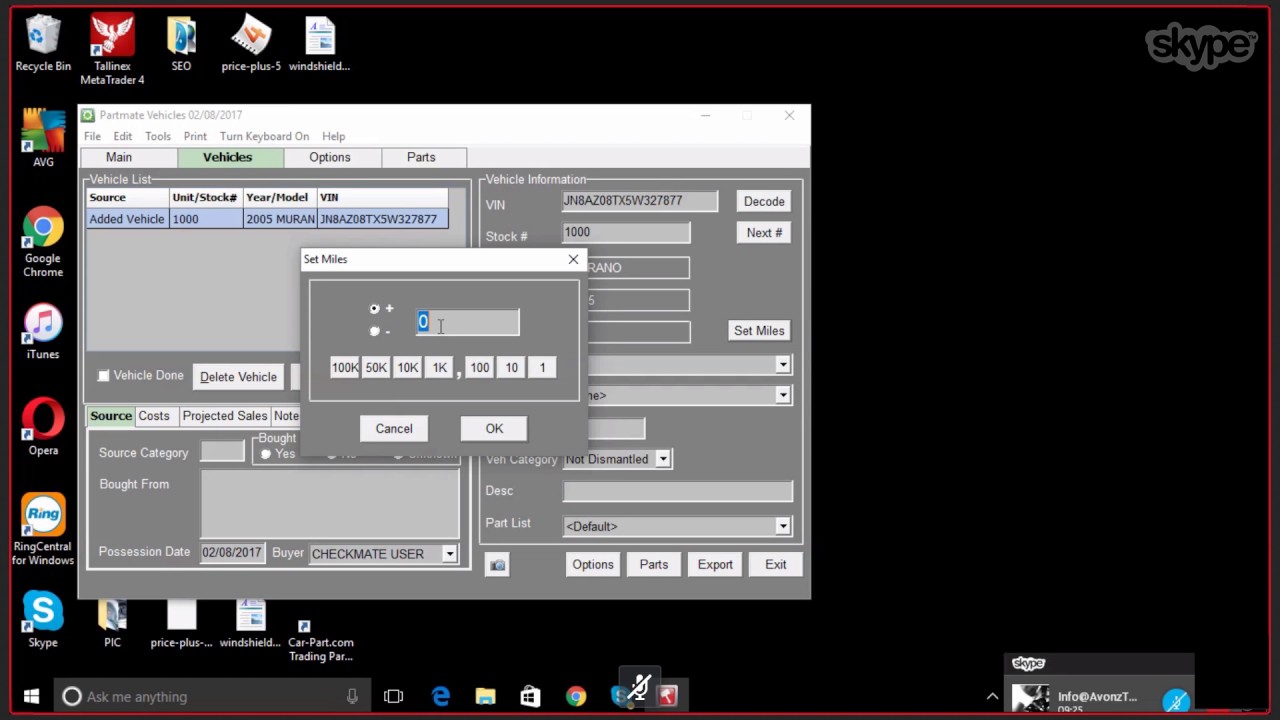Open Microsoft Edge from taskbar
Viewport: 1280px width, 720px height.
pos(440,696)
